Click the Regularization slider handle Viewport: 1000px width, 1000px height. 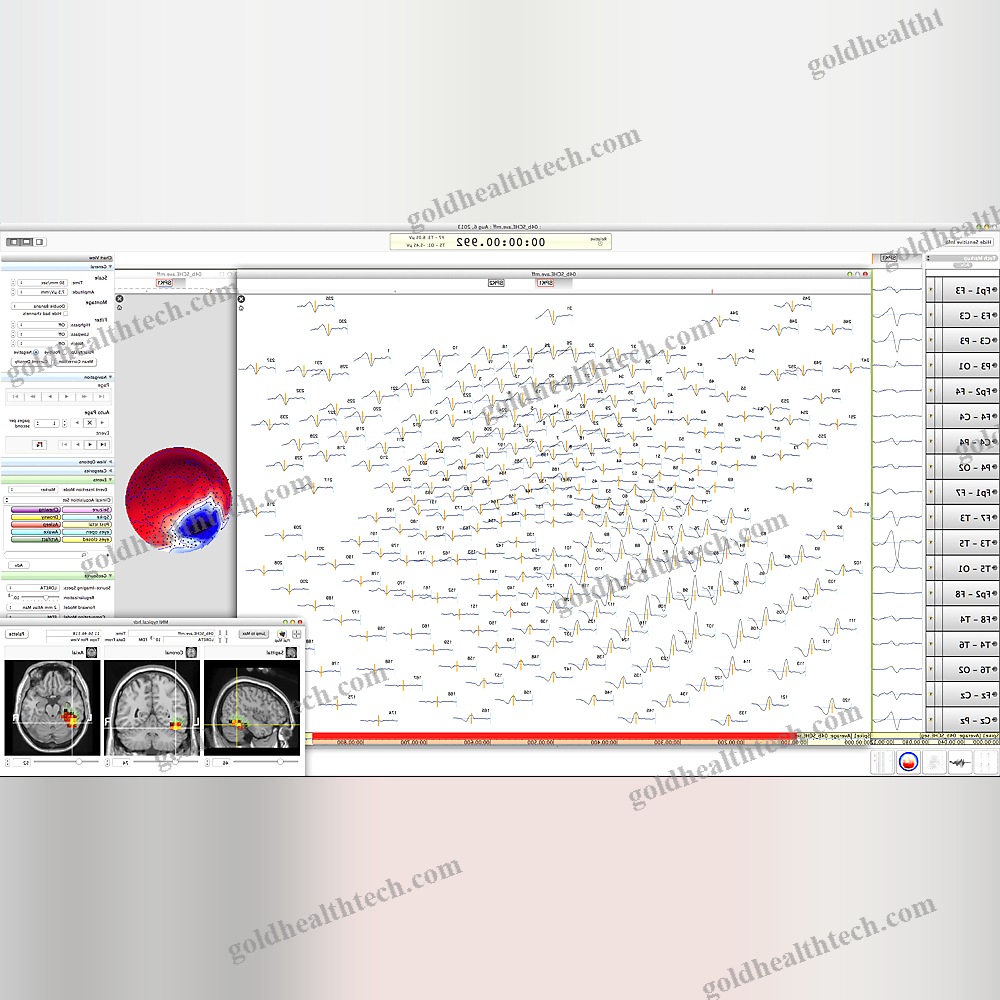[46, 598]
